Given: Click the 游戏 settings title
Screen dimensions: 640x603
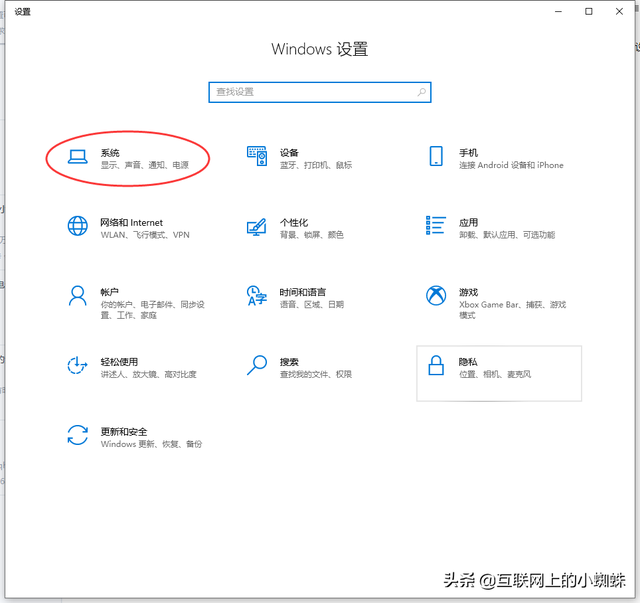Looking at the screenshot, I should [x=468, y=292].
